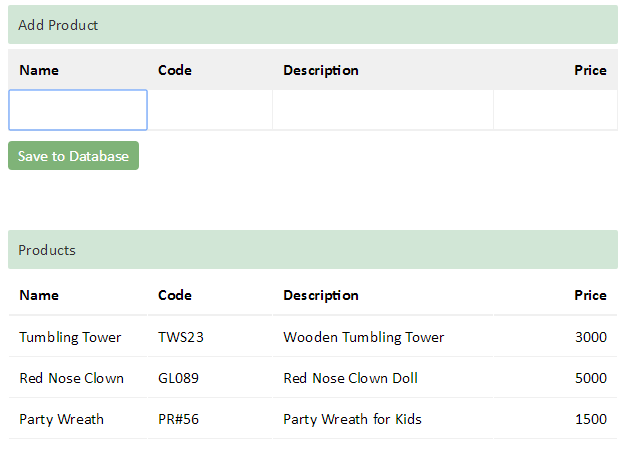Viewport: 625px width, 459px height.
Task: Click the Price input cell in Add Product
Action: (556, 110)
